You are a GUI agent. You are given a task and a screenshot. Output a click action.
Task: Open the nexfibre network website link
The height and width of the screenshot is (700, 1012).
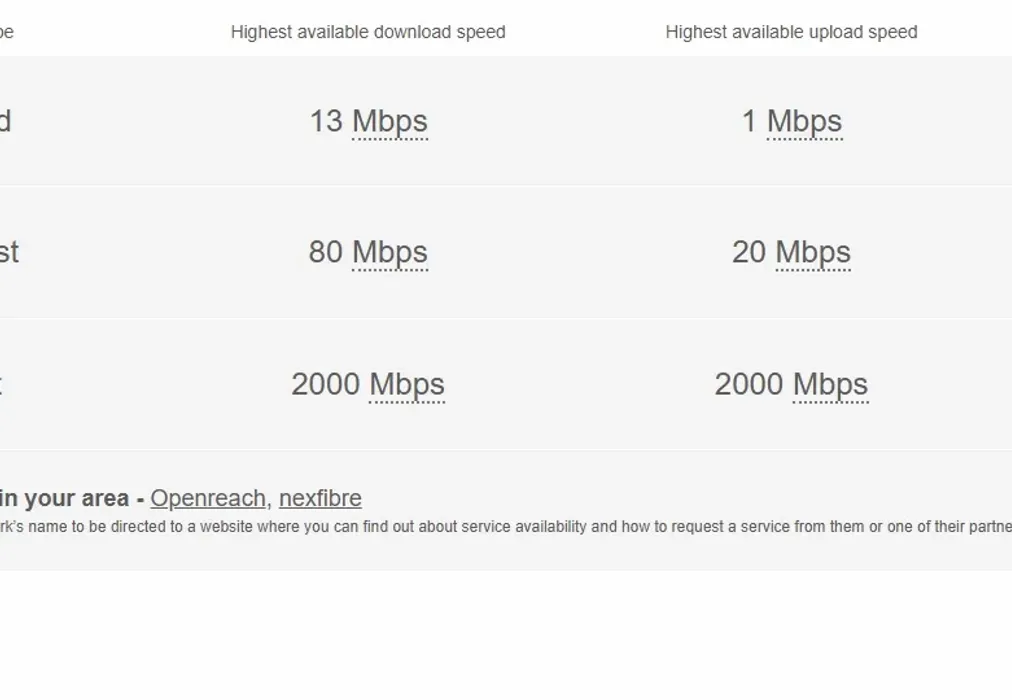coord(319,498)
